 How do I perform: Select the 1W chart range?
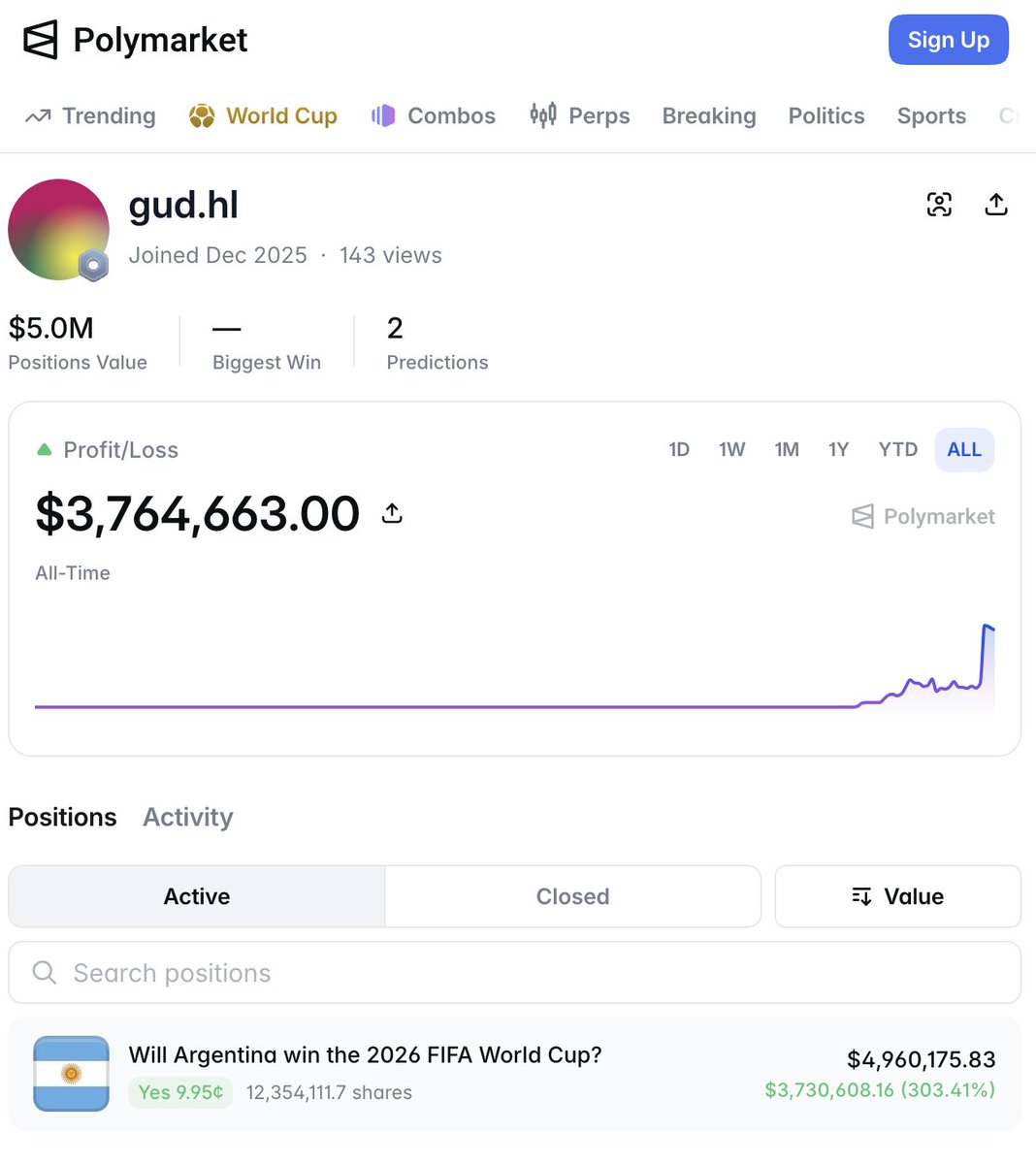(732, 450)
